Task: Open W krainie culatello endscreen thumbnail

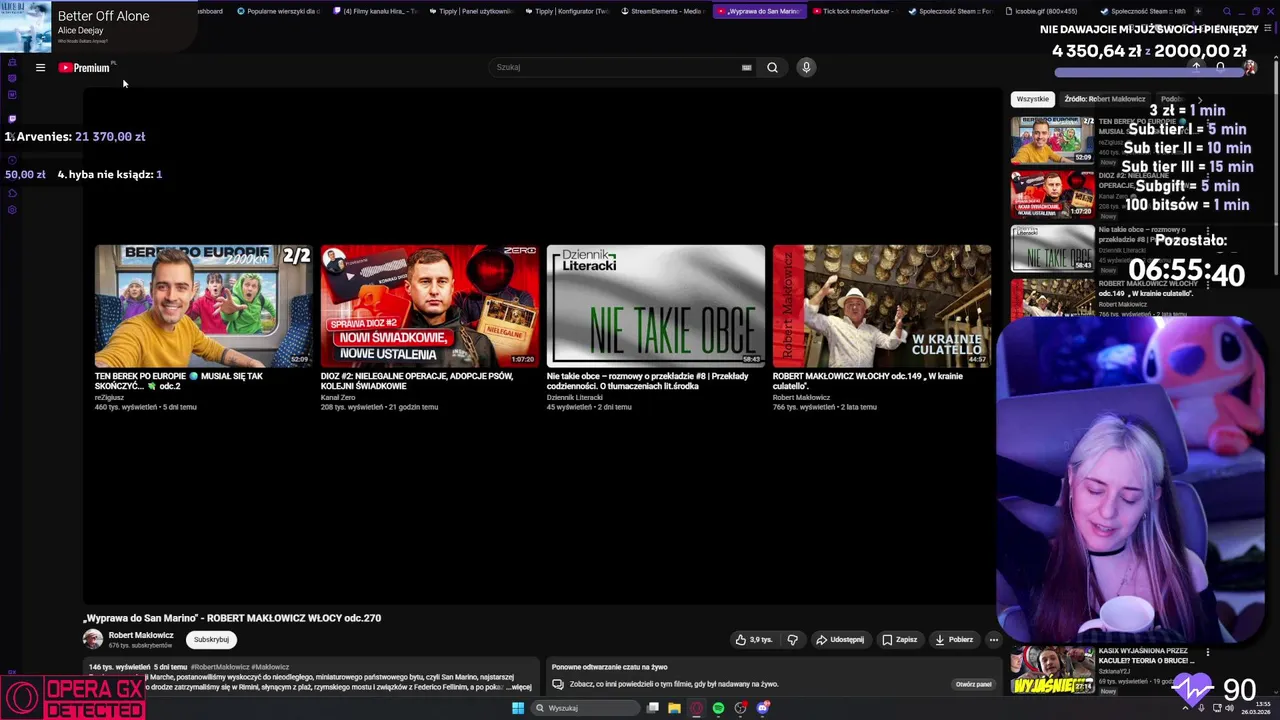Action: tap(881, 306)
